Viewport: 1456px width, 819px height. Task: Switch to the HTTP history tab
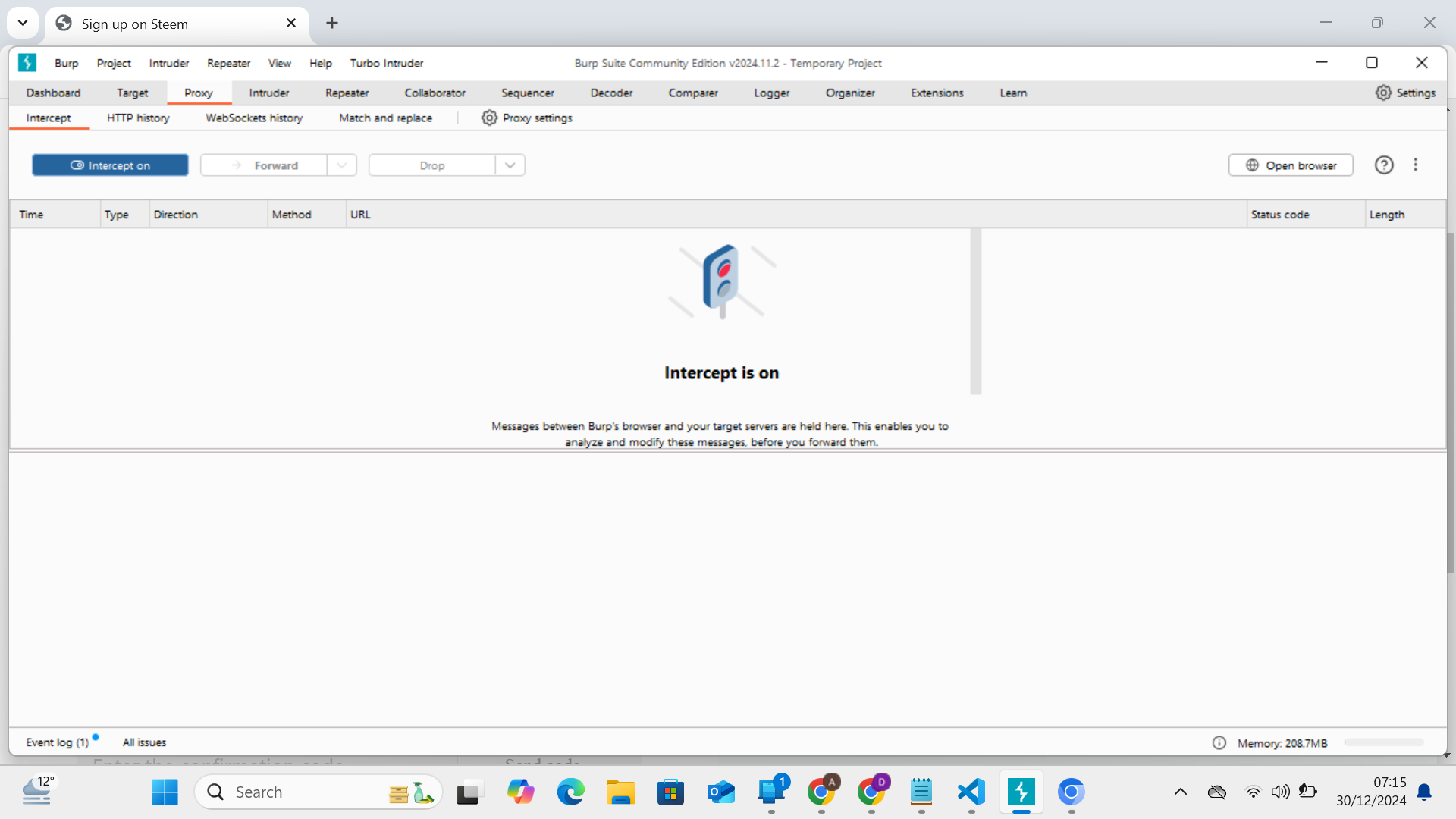pos(138,118)
